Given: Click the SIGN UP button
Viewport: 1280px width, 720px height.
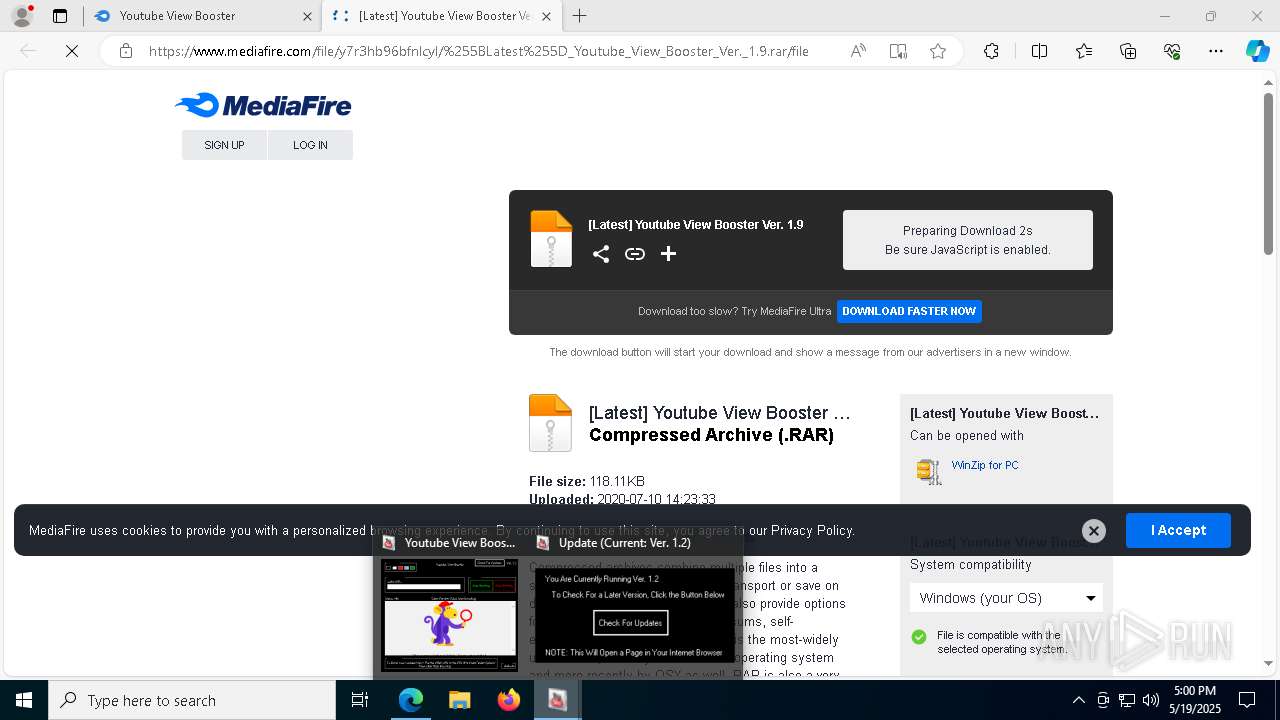Looking at the screenshot, I should coord(224,145).
